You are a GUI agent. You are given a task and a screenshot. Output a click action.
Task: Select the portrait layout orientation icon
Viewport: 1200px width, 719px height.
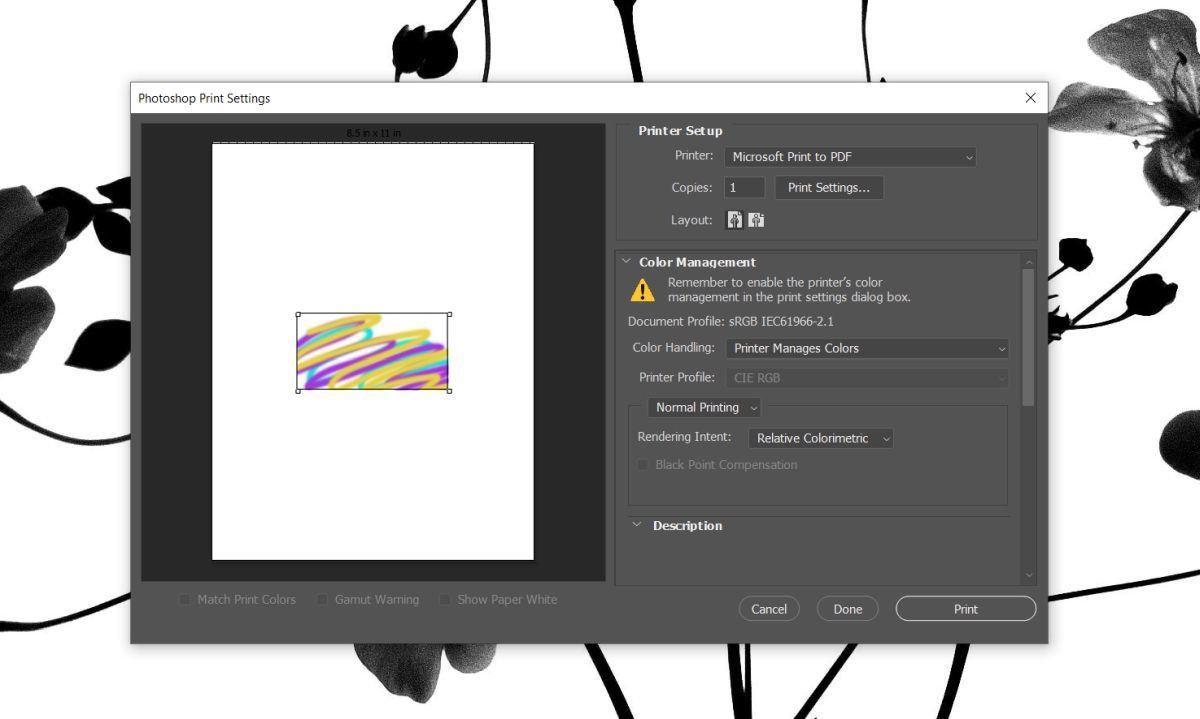point(735,219)
